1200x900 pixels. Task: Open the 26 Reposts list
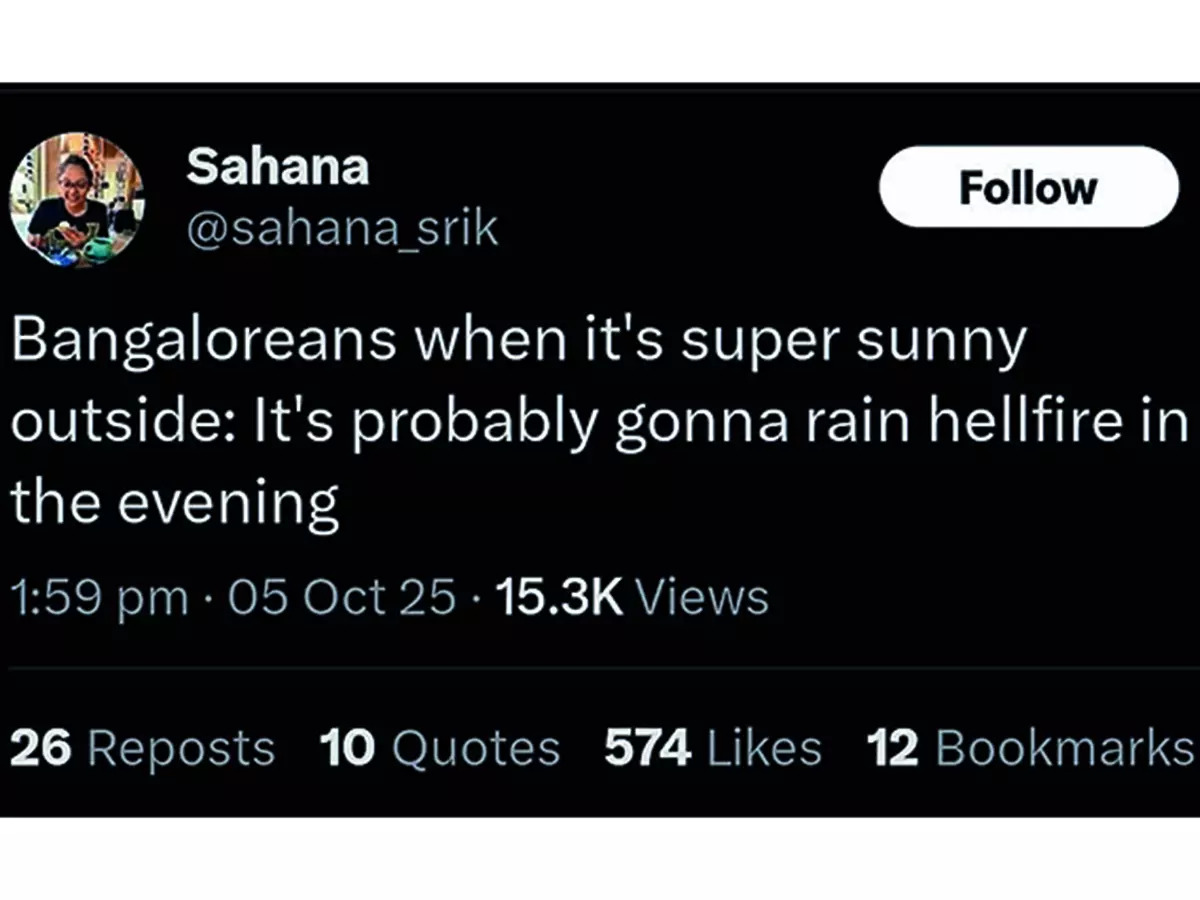142,748
